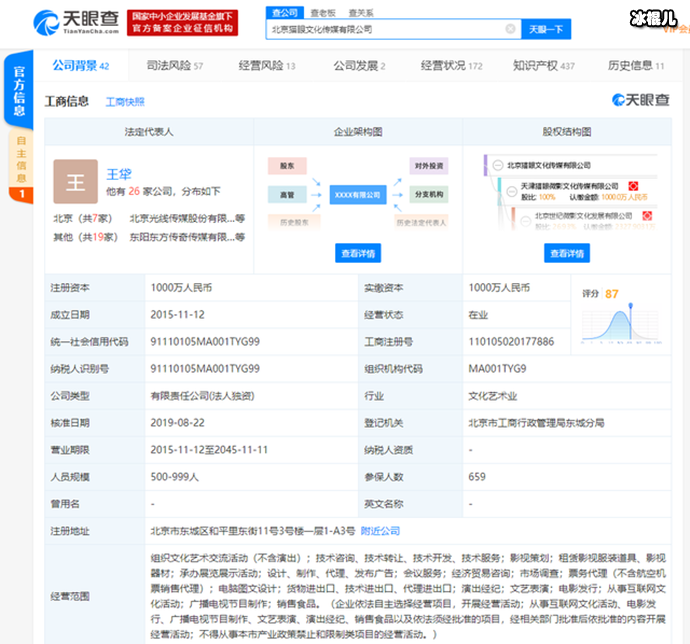Image resolution: width=690 pixels, height=644 pixels.
Task: Open legal representative 王牮 profile link
Action: coord(119,174)
